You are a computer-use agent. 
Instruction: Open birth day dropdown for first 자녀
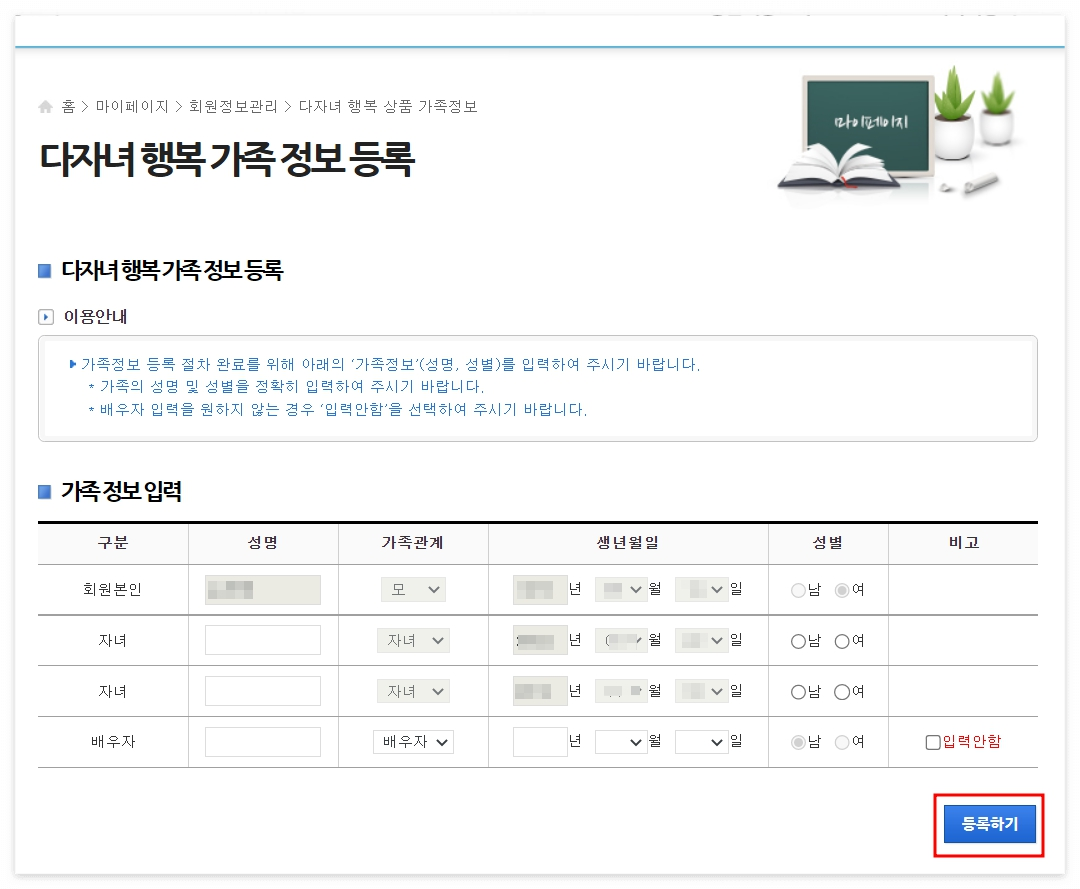coord(701,640)
